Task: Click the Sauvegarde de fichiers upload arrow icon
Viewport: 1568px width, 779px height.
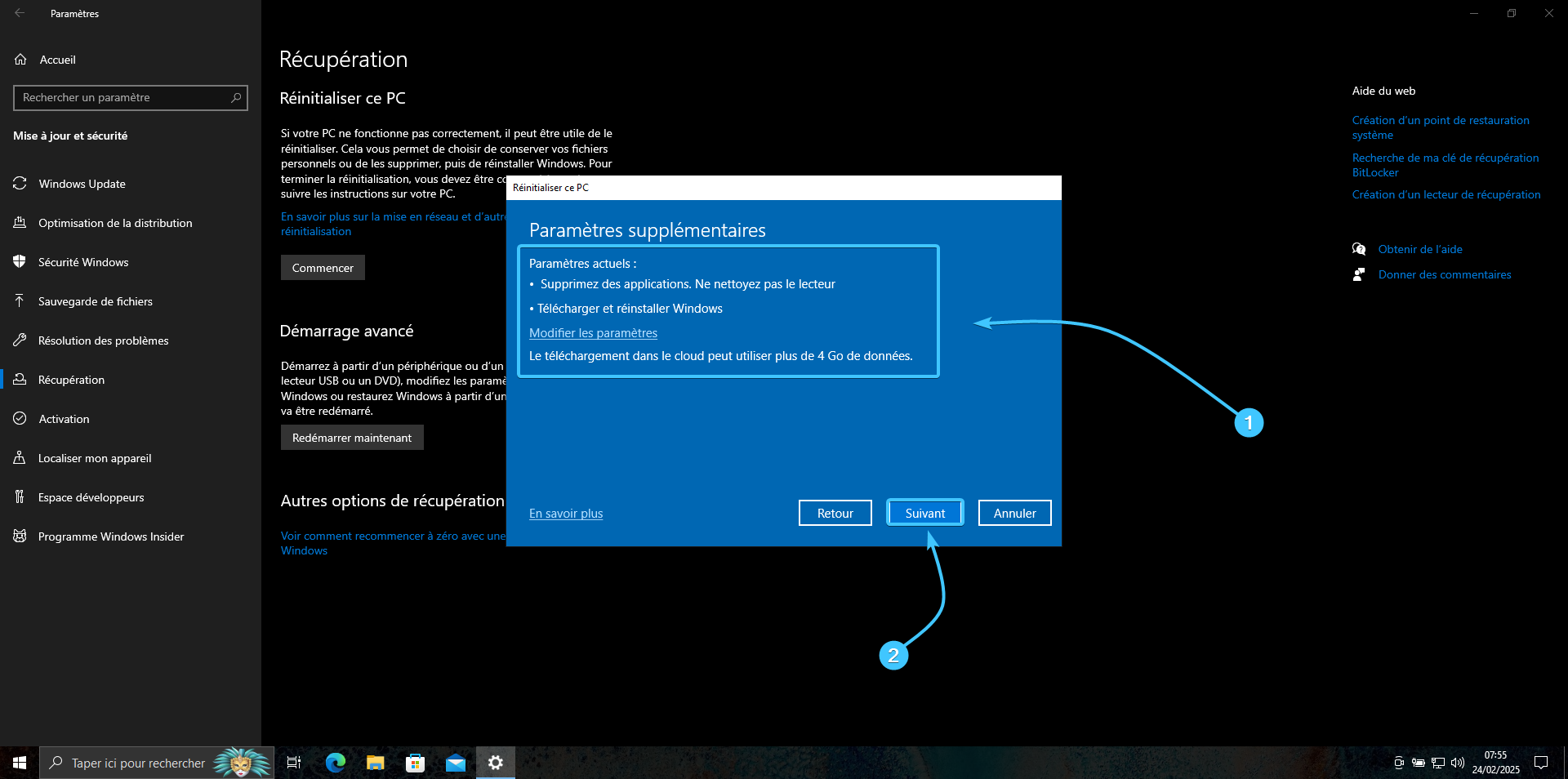Action: (20, 301)
